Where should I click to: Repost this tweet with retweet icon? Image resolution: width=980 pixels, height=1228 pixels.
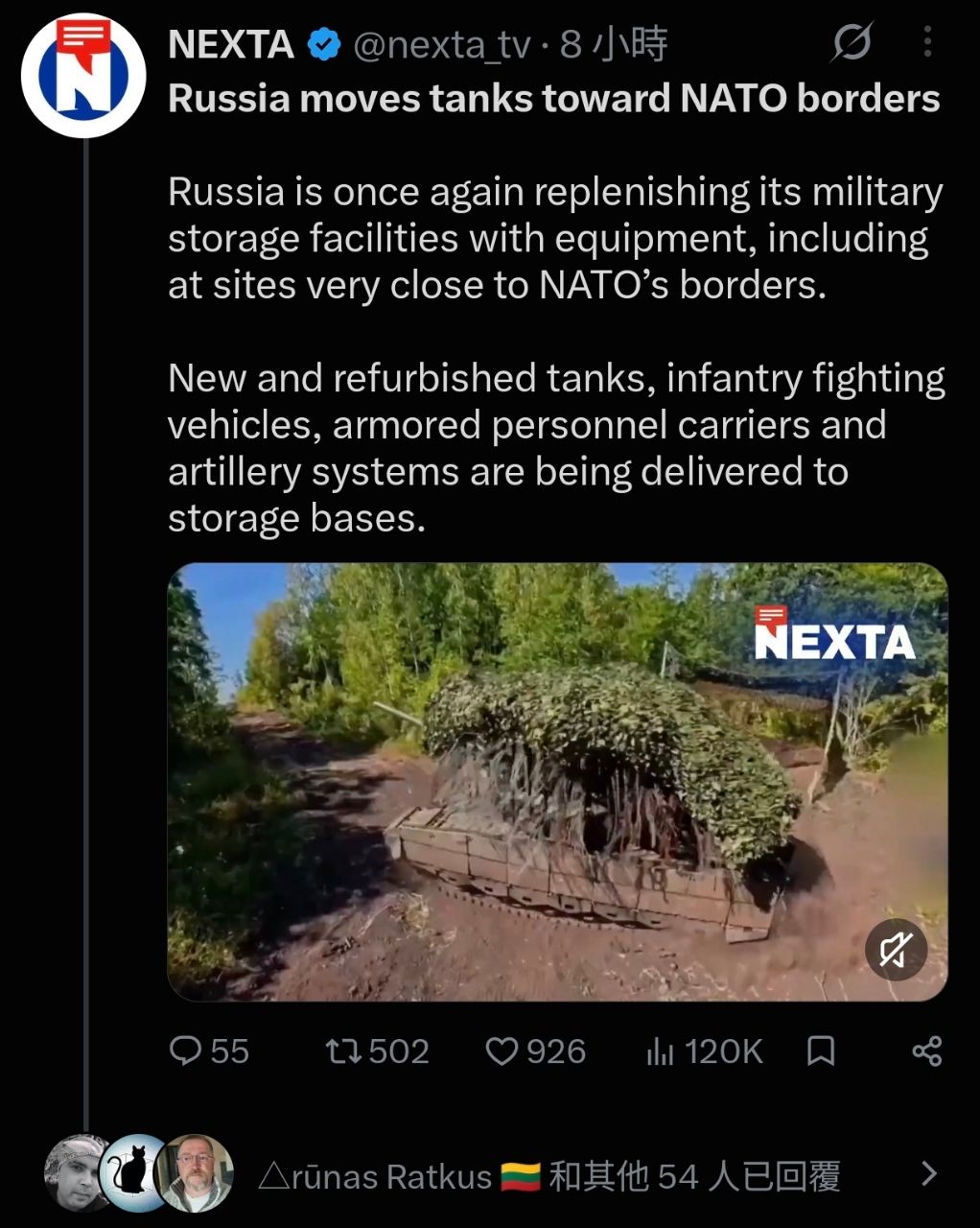tap(342, 1051)
